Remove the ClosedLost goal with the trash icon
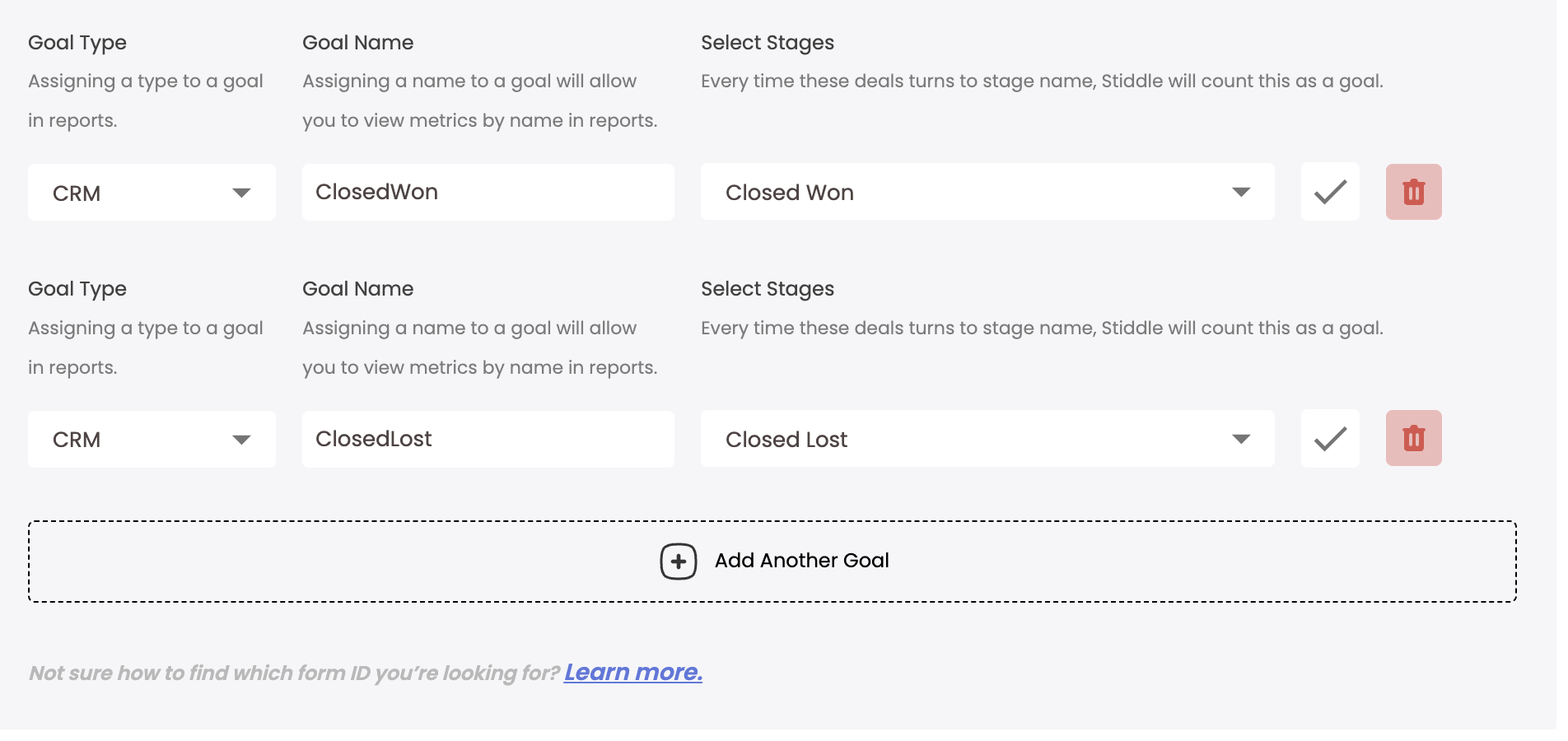1568x741 pixels. click(x=1413, y=439)
